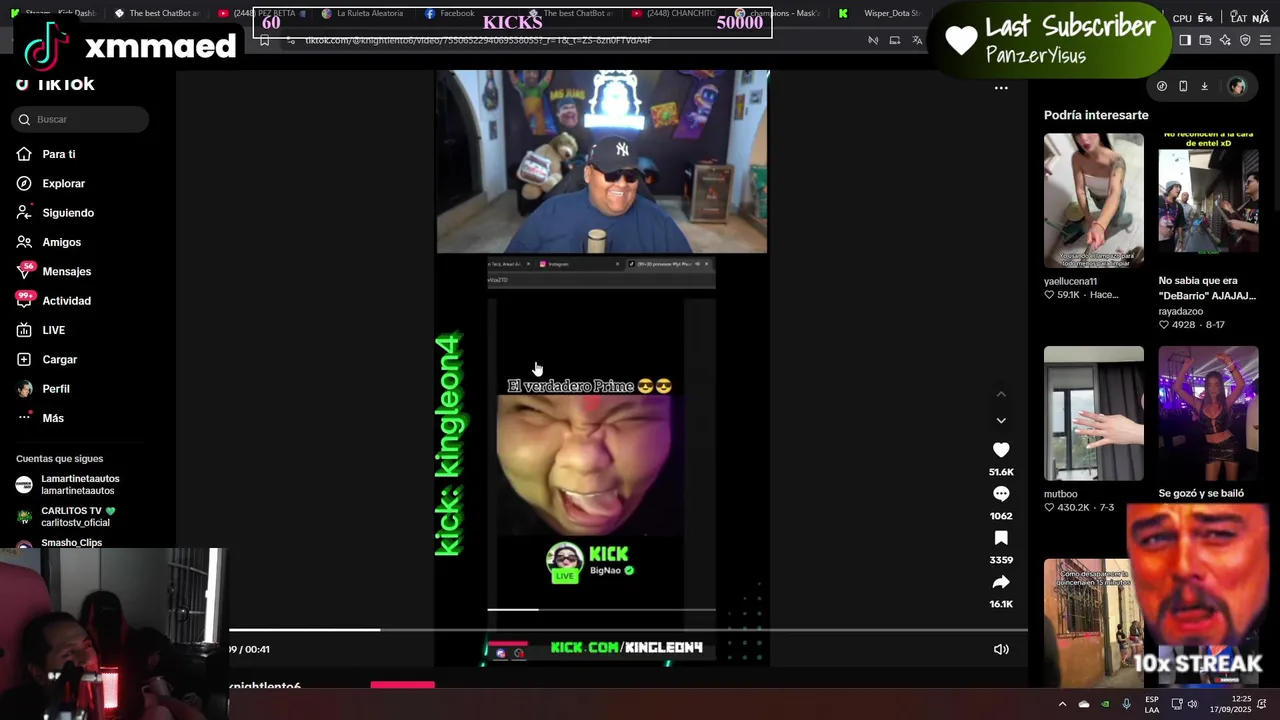
Task: Open OneDrive cloud tray icon
Action: [1084, 704]
